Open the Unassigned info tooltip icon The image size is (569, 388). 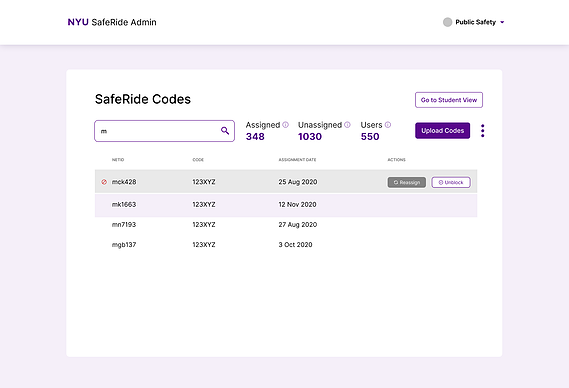point(347,125)
